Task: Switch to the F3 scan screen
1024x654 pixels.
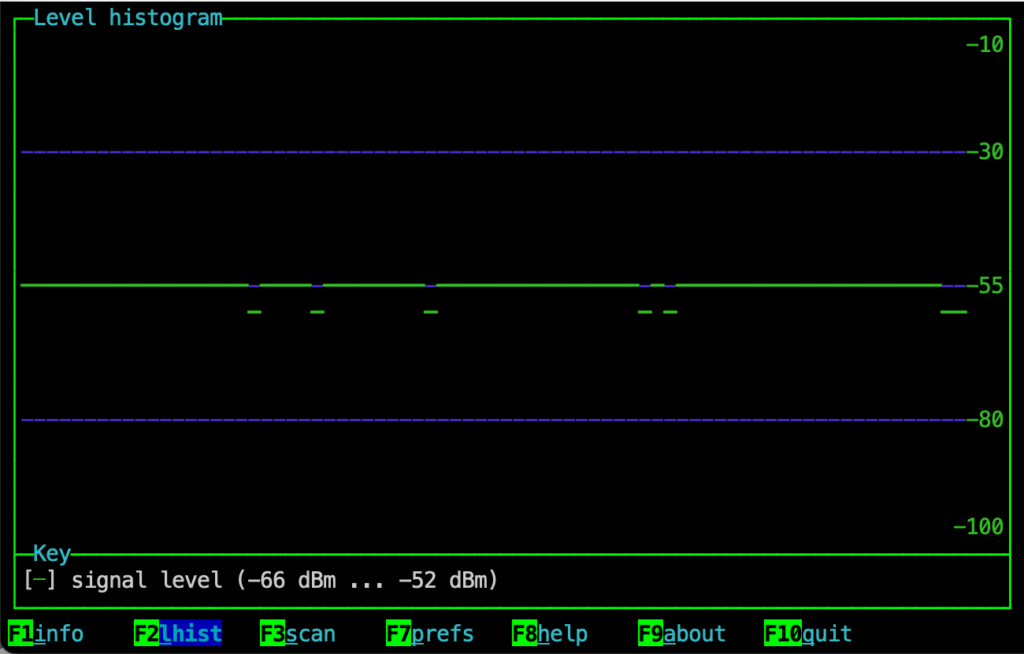Action: (x=298, y=633)
